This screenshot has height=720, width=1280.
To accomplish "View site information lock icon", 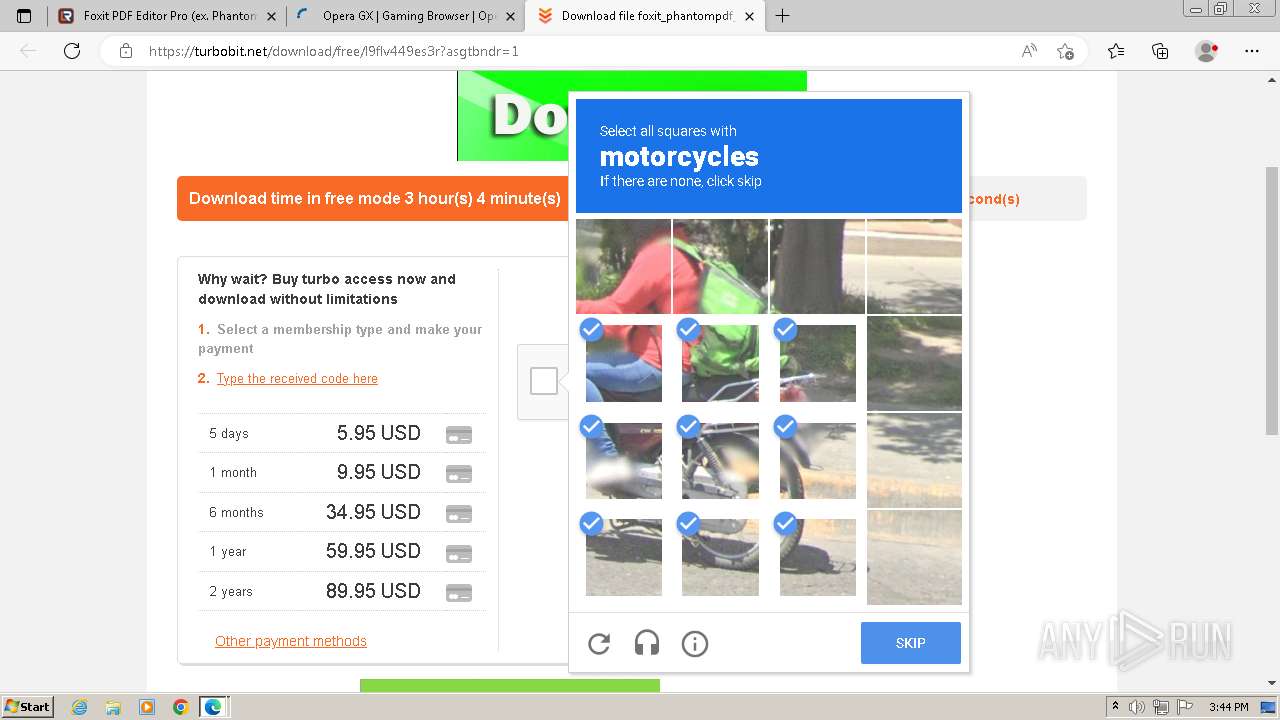I will click(126, 51).
